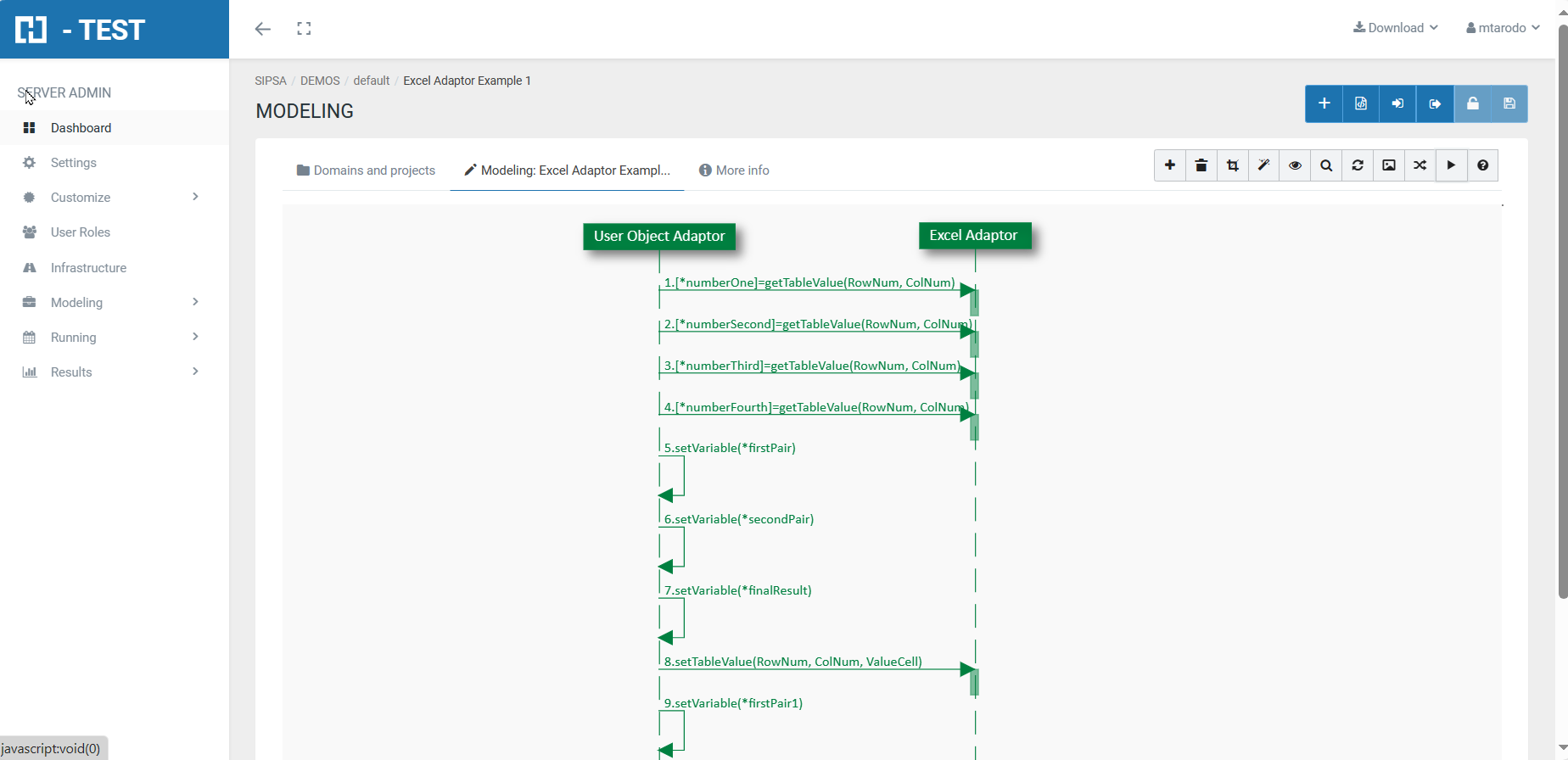The image size is (1568, 760).
Task: Toggle the blue unlock padlock button
Action: (1472, 103)
